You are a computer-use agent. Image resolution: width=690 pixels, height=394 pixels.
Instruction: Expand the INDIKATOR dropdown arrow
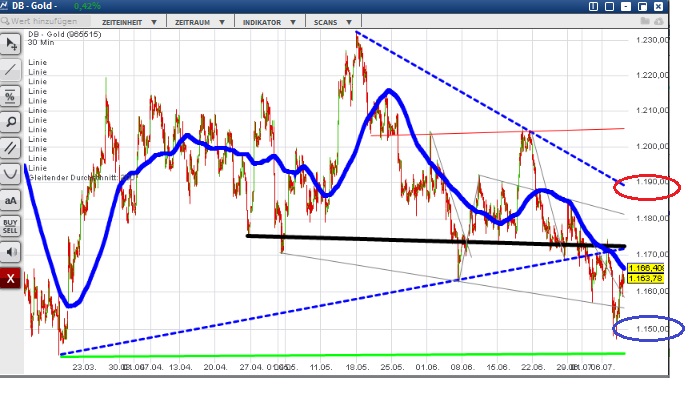293,22
